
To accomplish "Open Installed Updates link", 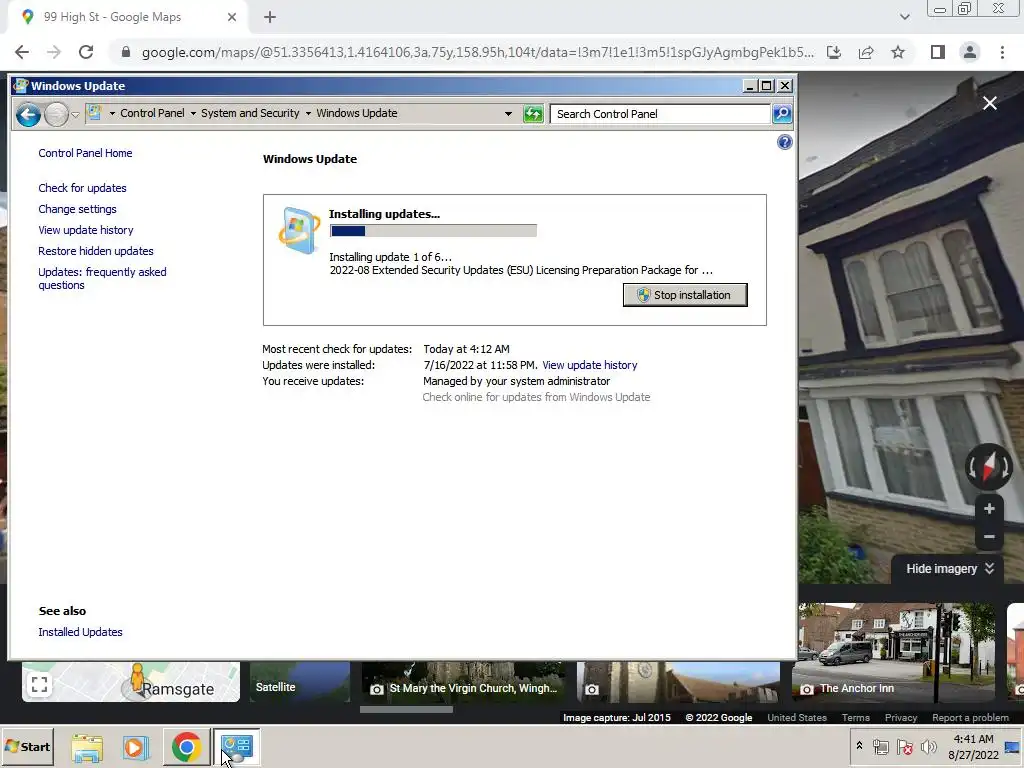I will 80,632.
